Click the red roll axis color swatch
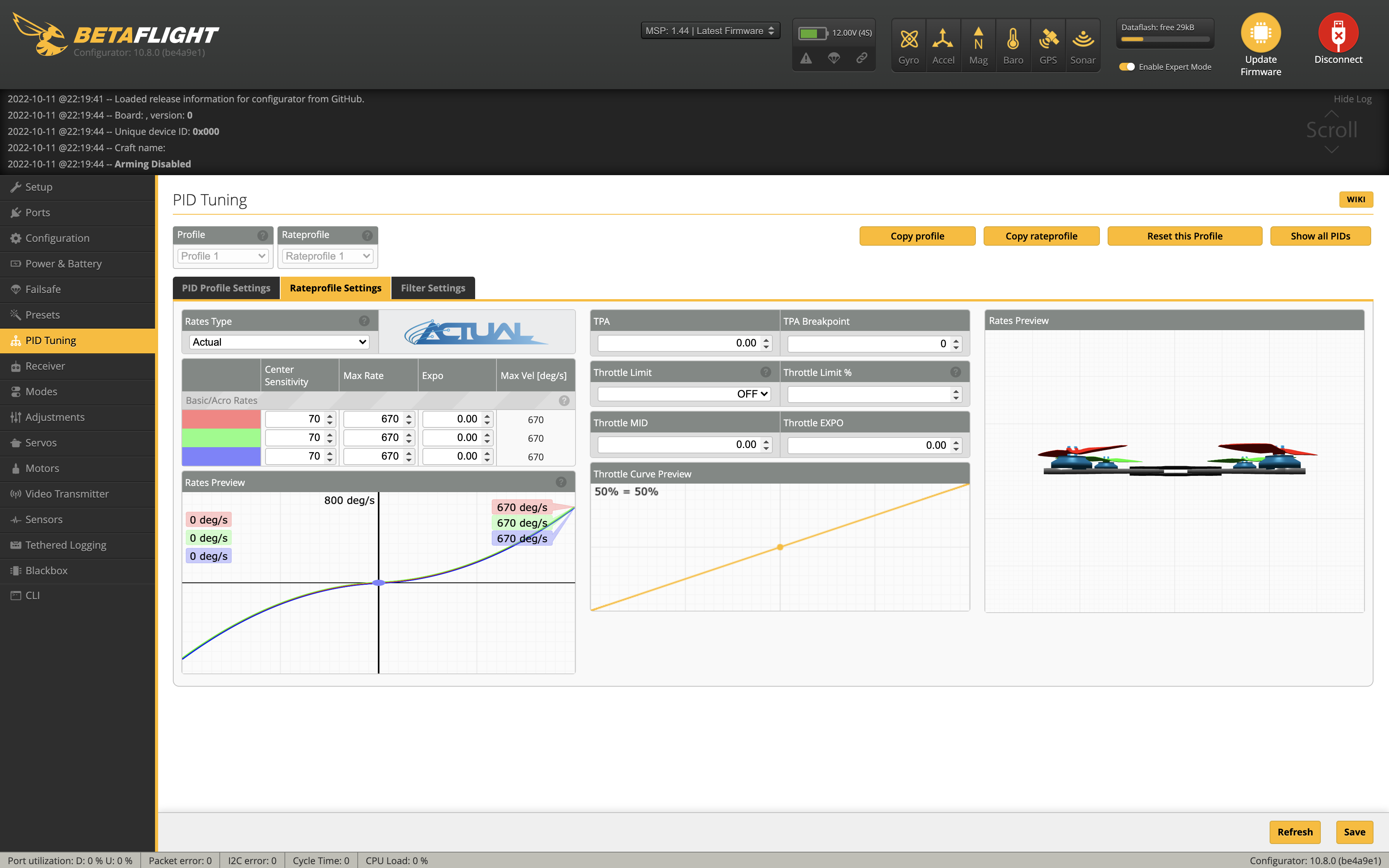 (221, 419)
